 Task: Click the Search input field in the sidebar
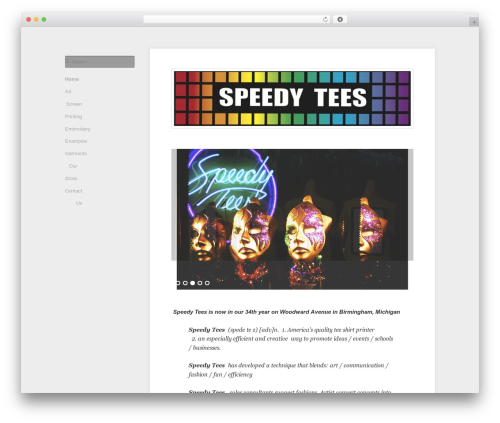(100, 62)
